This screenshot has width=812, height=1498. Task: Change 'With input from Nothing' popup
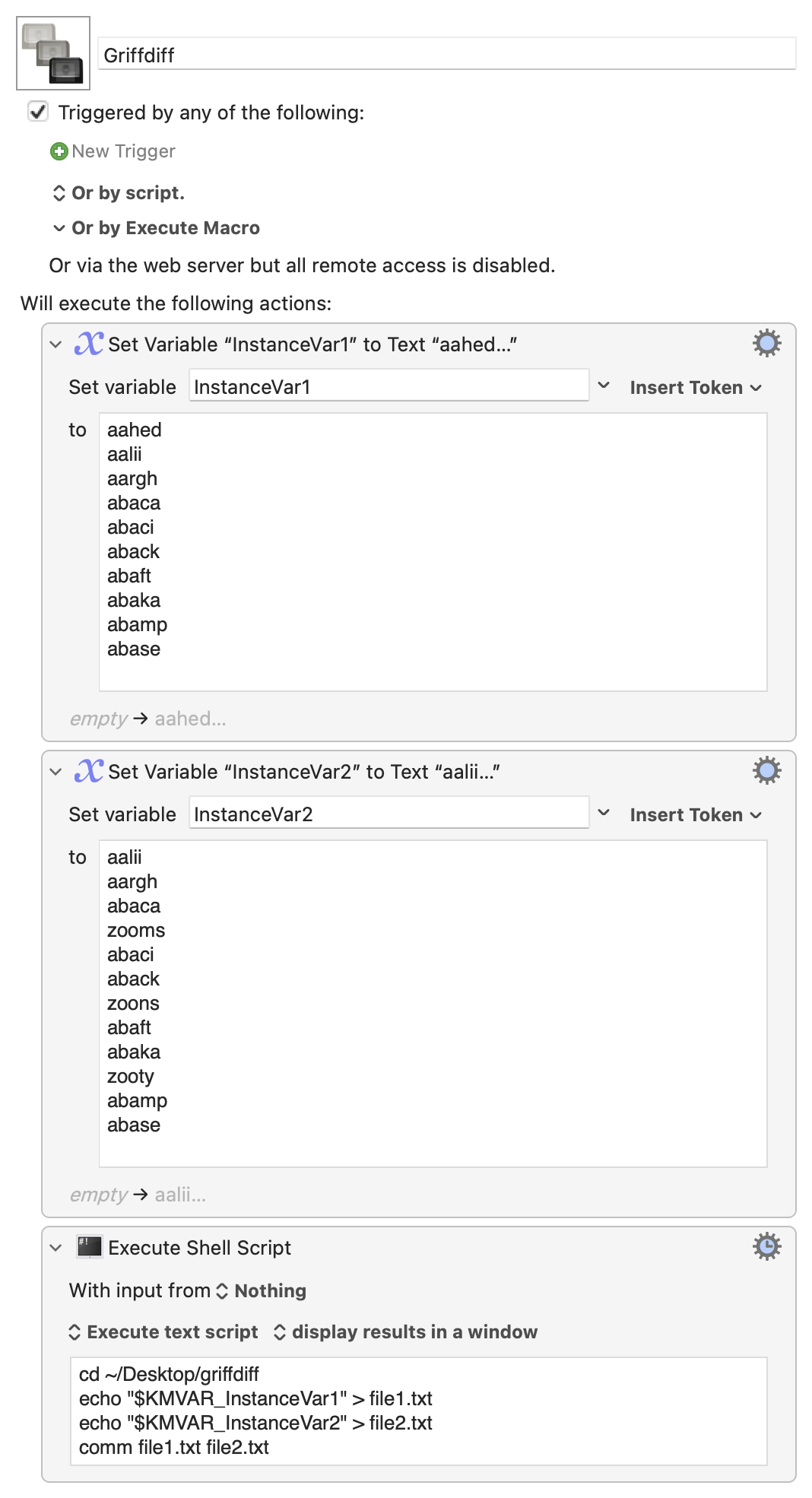click(x=262, y=1290)
